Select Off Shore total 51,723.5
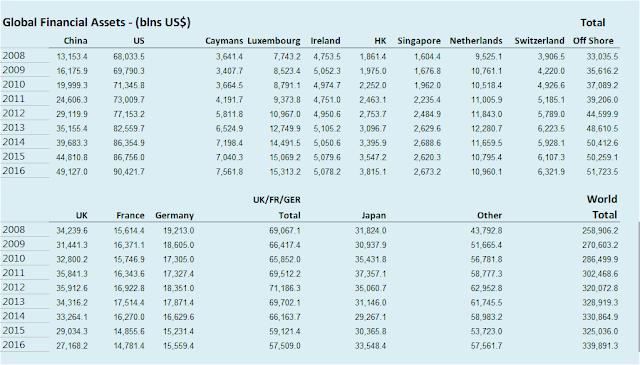 pos(602,172)
